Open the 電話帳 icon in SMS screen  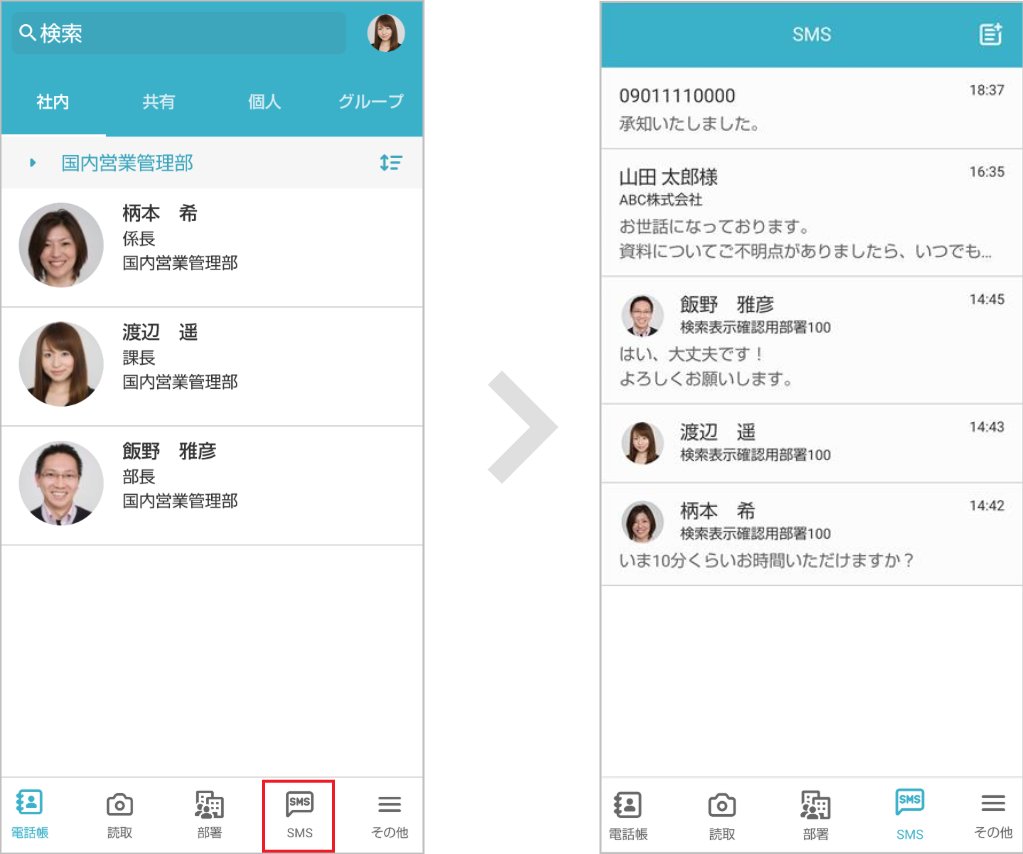[x=628, y=805]
